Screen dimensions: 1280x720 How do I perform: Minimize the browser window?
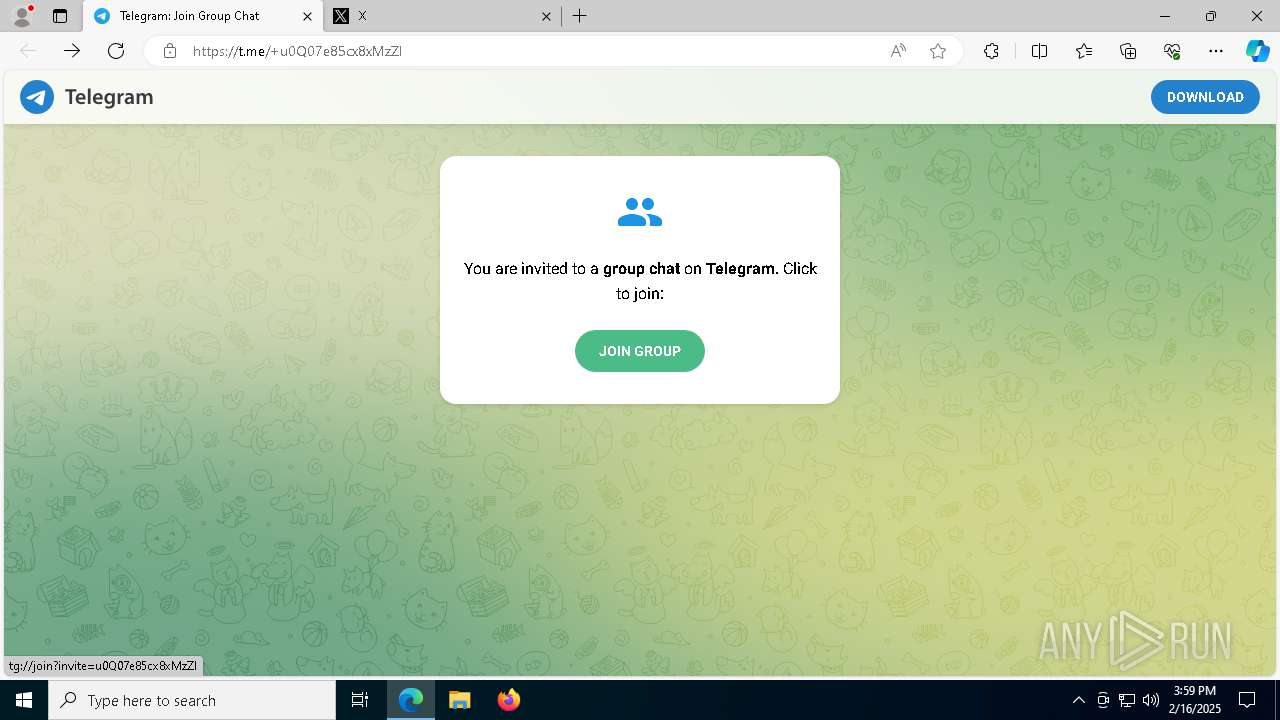[x=1165, y=16]
